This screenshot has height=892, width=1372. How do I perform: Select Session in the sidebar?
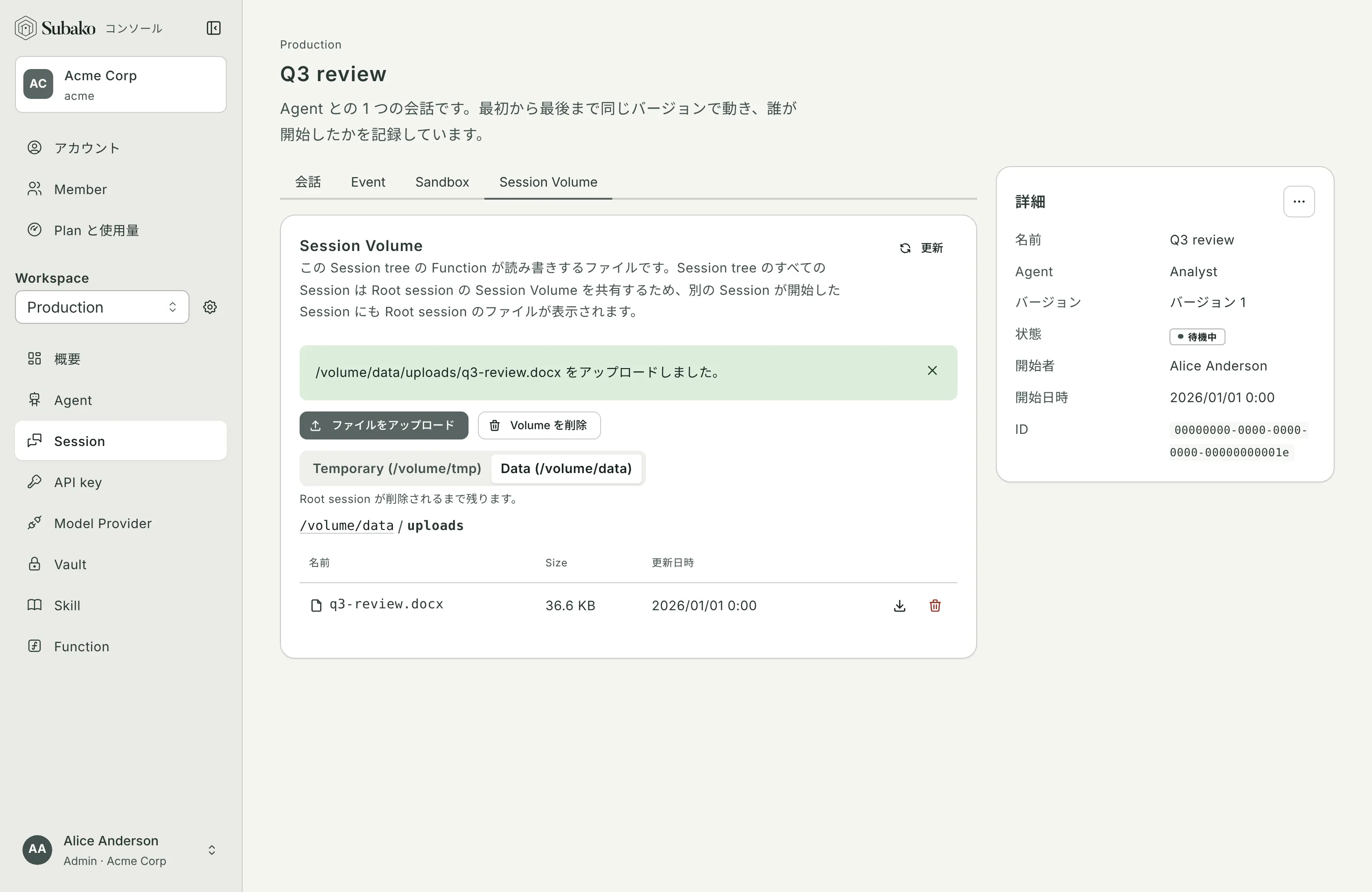(120, 441)
